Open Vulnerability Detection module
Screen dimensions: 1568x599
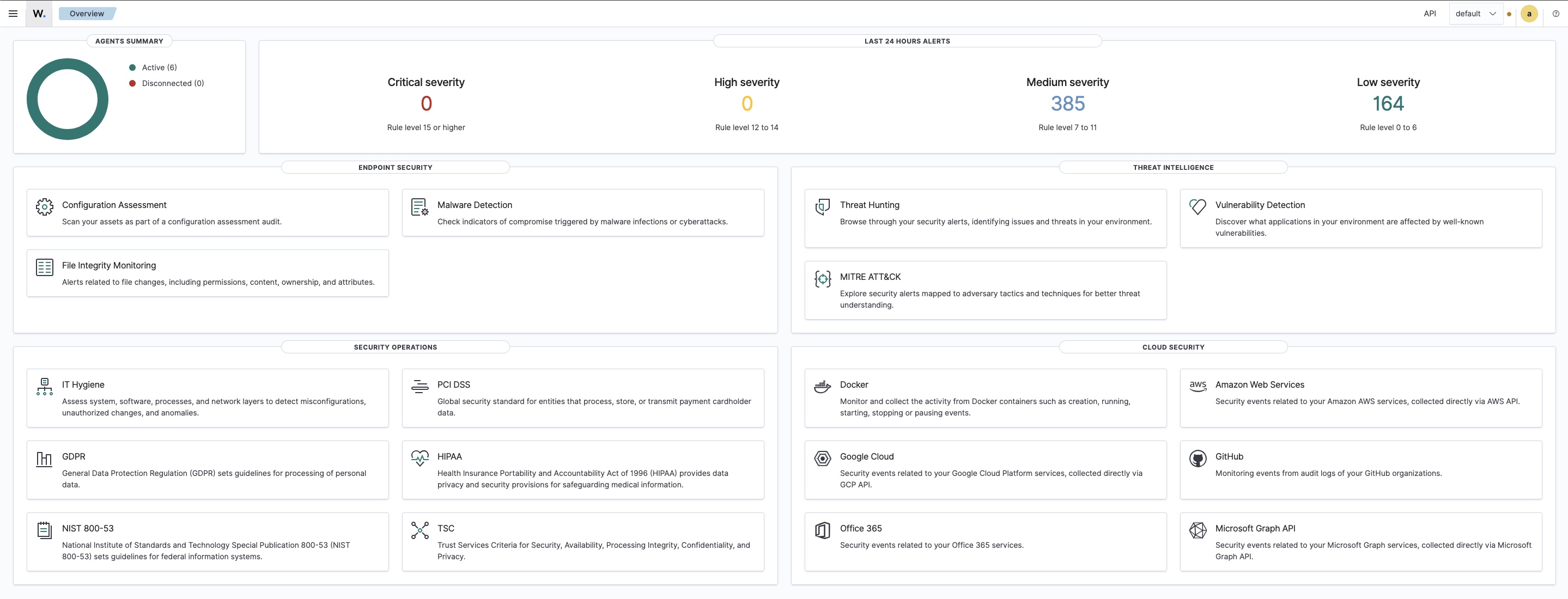[x=1360, y=218]
